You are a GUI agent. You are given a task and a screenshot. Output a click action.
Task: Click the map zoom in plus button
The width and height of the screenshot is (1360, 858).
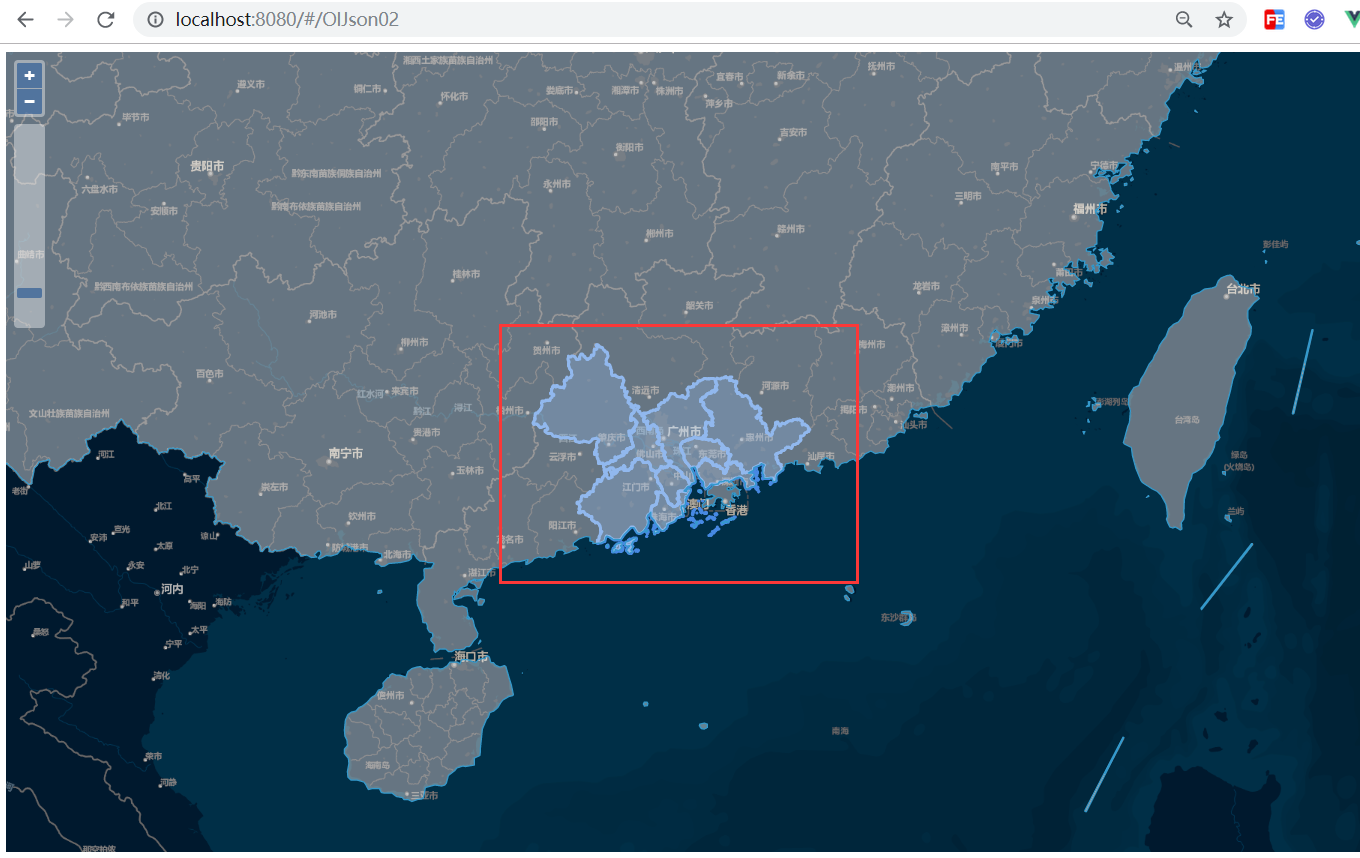click(29, 75)
